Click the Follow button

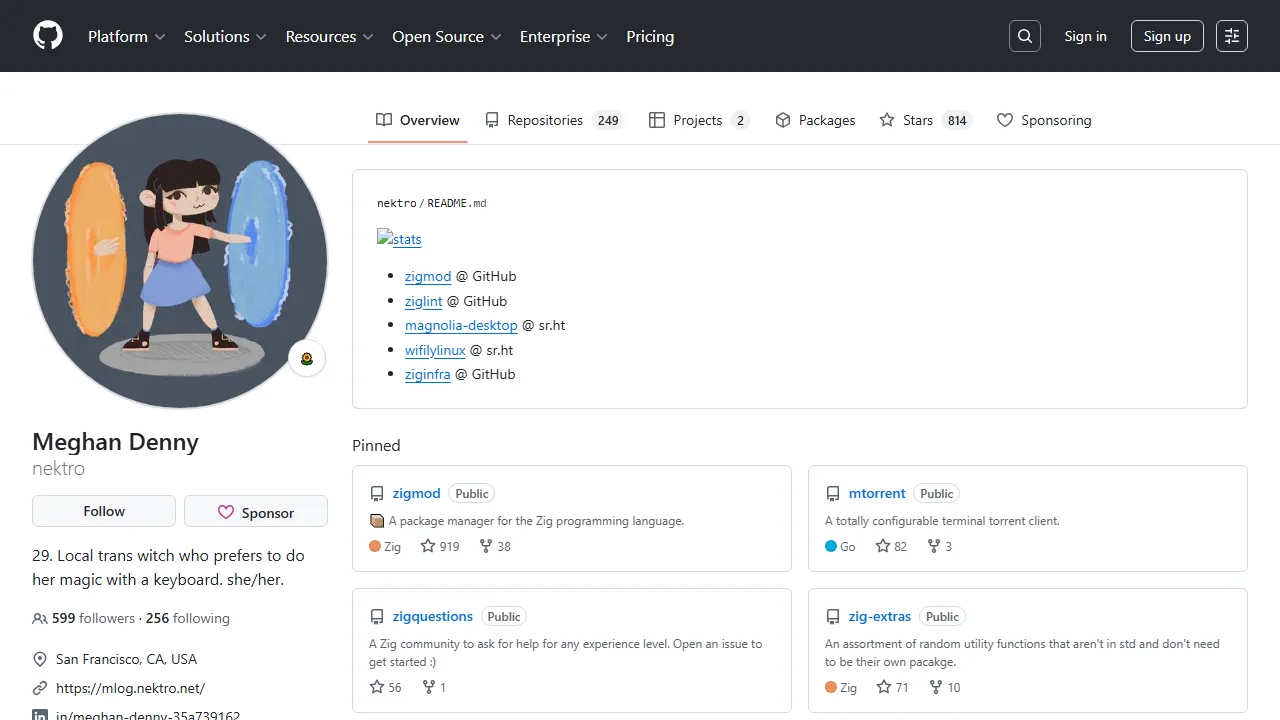tap(103, 510)
